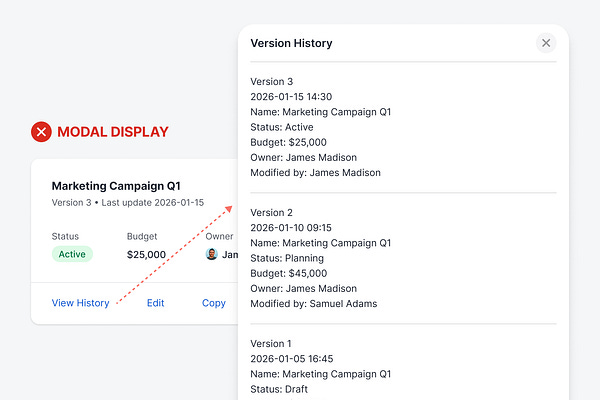600x400 pixels.
Task: Close the Version History modal
Action: tap(546, 43)
